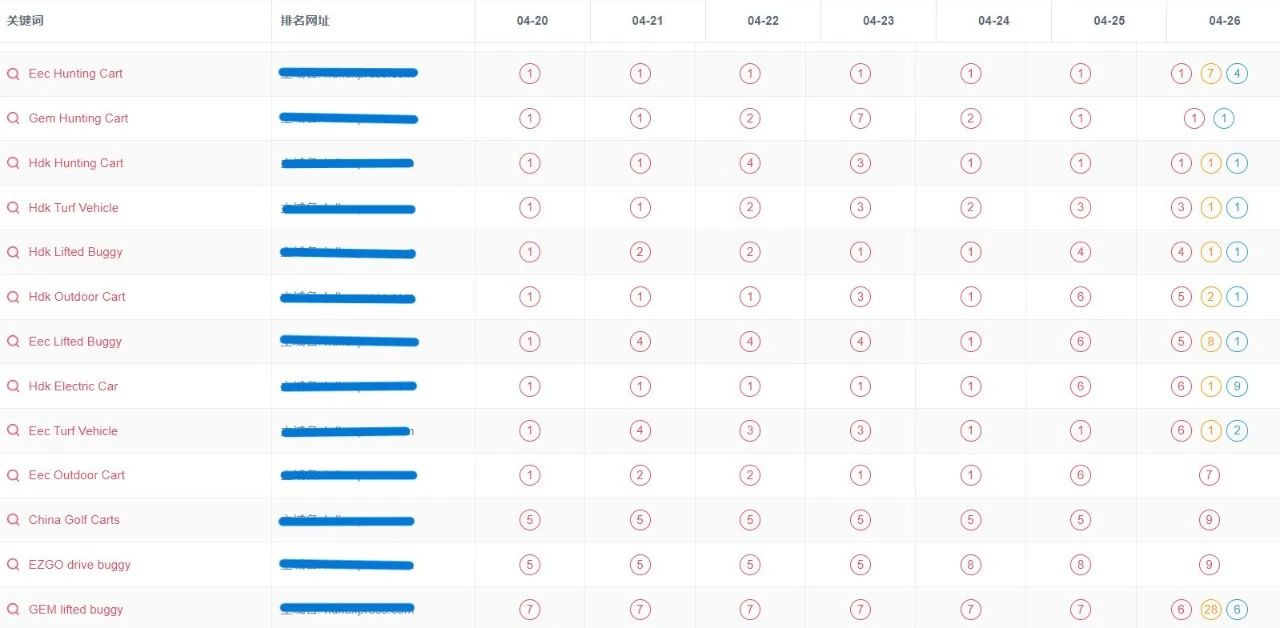Click the search icon beside Hdk Turf Vehicle
This screenshot has width=1280, height=628.
tap(13, 208)
